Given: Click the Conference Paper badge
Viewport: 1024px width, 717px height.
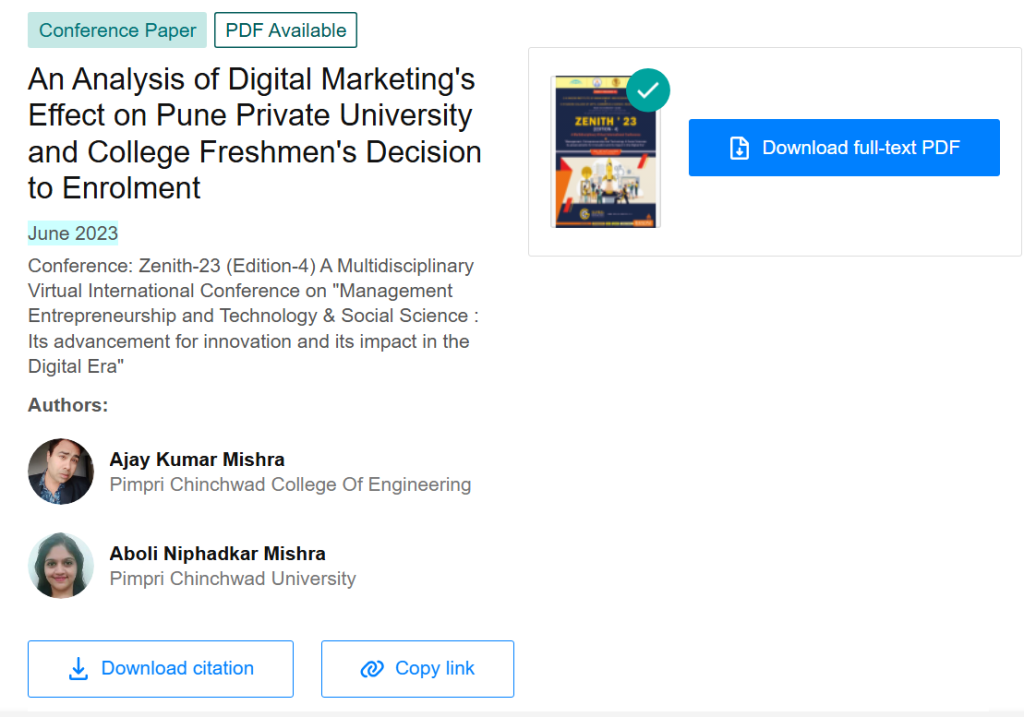Looking at the screenshot, I should point(117,30).
